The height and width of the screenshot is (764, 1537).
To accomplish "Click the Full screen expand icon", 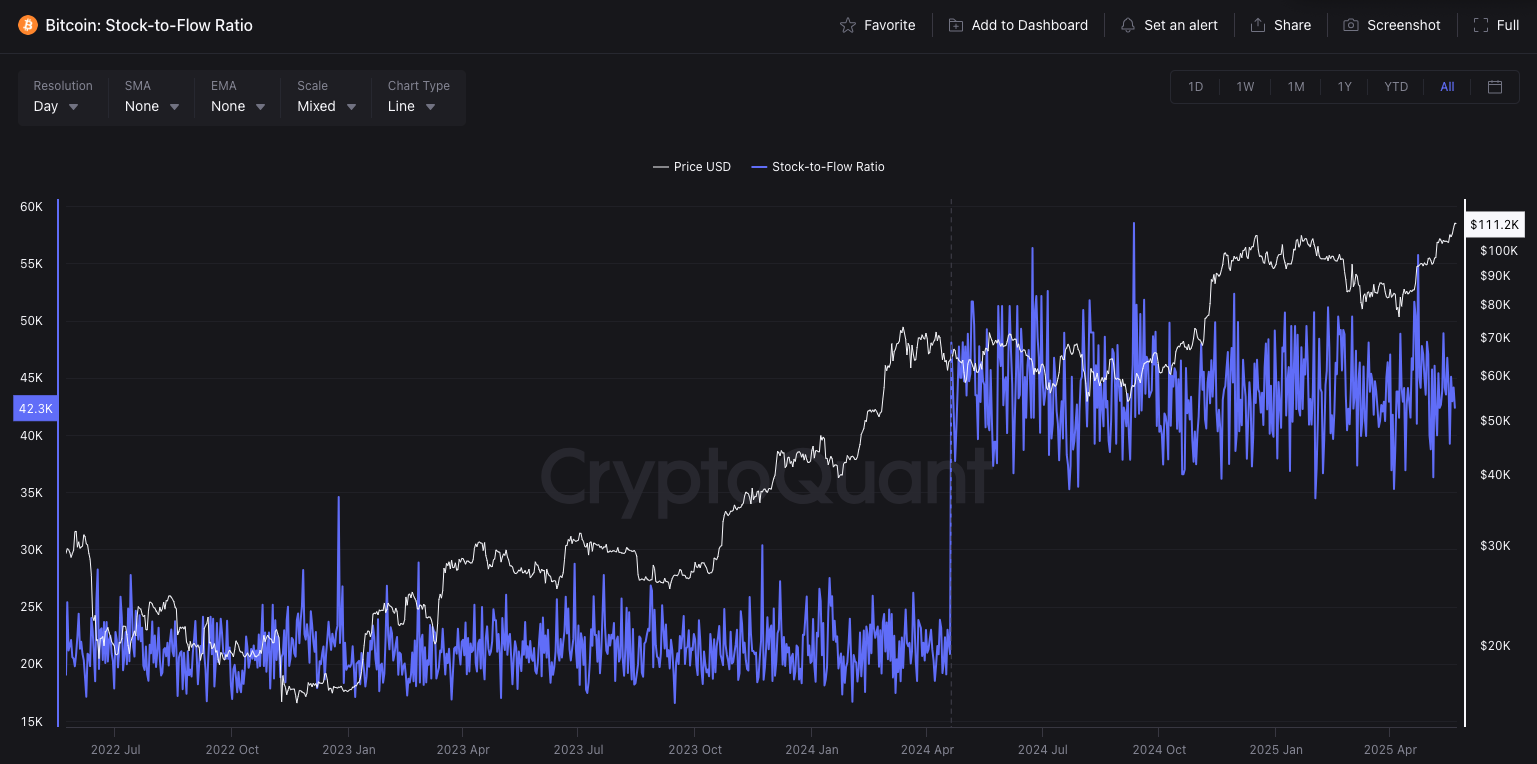I will (1481, 25).
